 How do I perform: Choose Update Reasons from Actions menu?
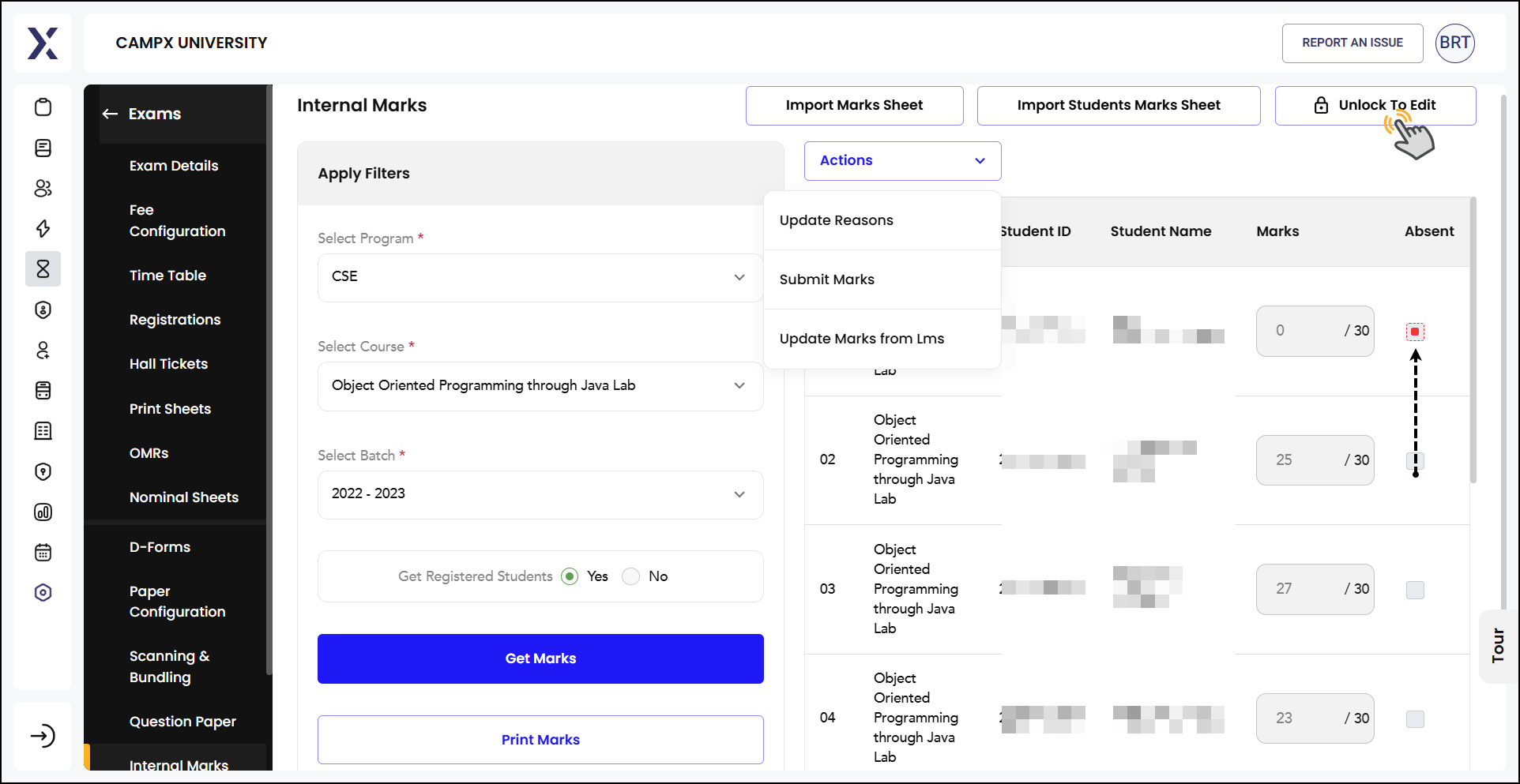[x=882, y=220]
